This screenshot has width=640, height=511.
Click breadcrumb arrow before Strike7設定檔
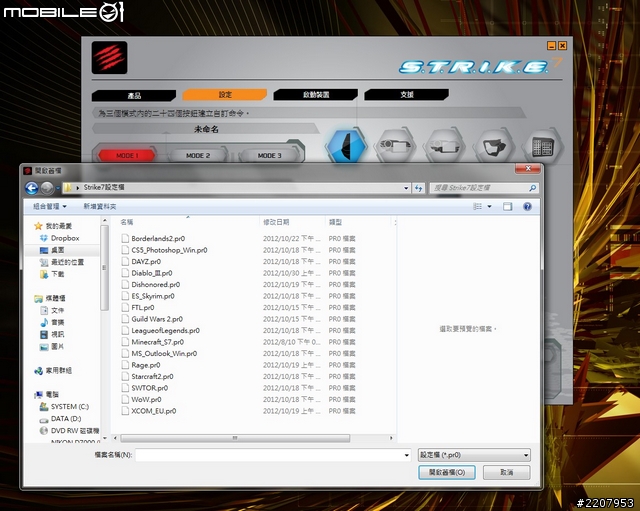click(78, 188)
